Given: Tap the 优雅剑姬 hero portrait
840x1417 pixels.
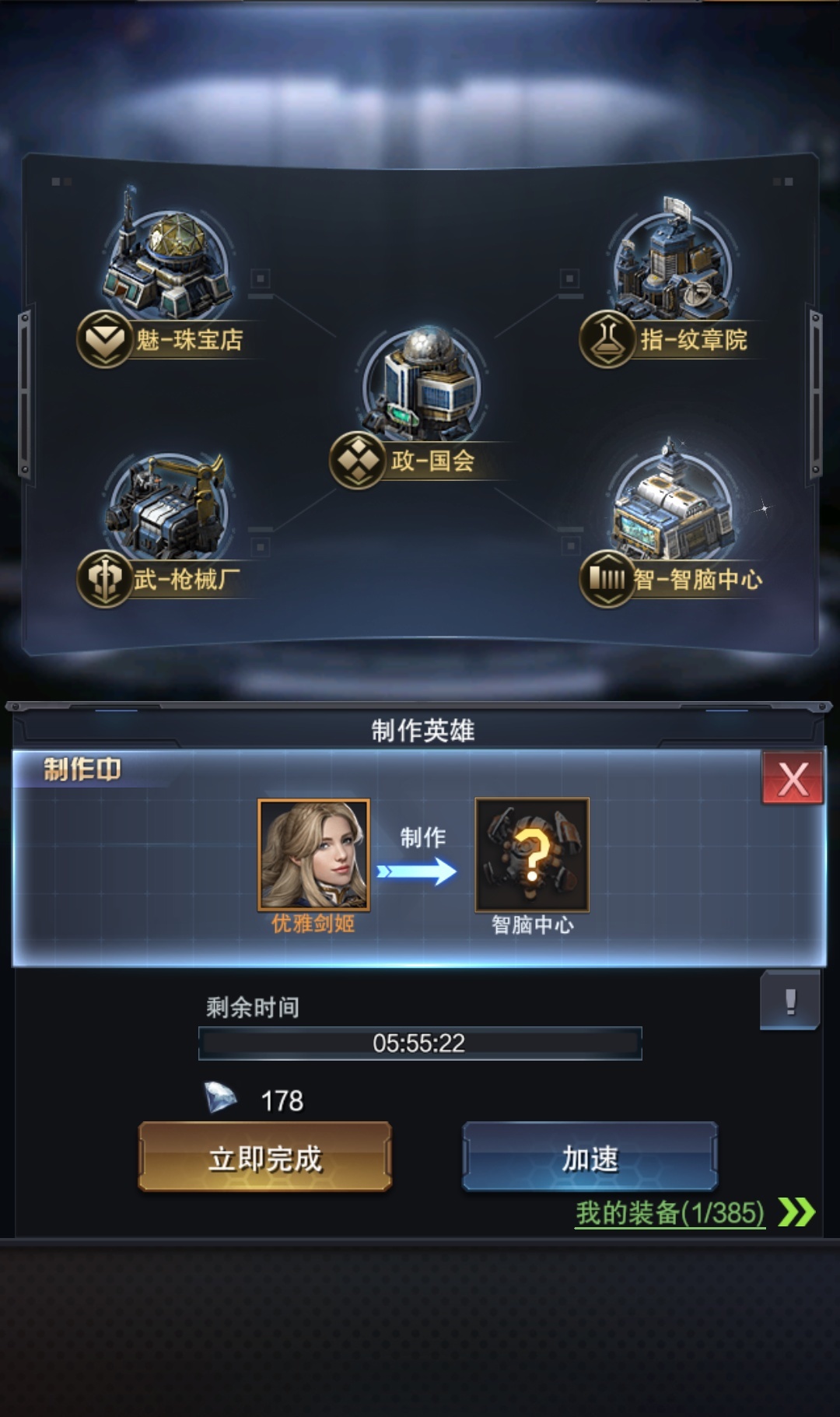Looking at the screenshot, I should [313, 854].
